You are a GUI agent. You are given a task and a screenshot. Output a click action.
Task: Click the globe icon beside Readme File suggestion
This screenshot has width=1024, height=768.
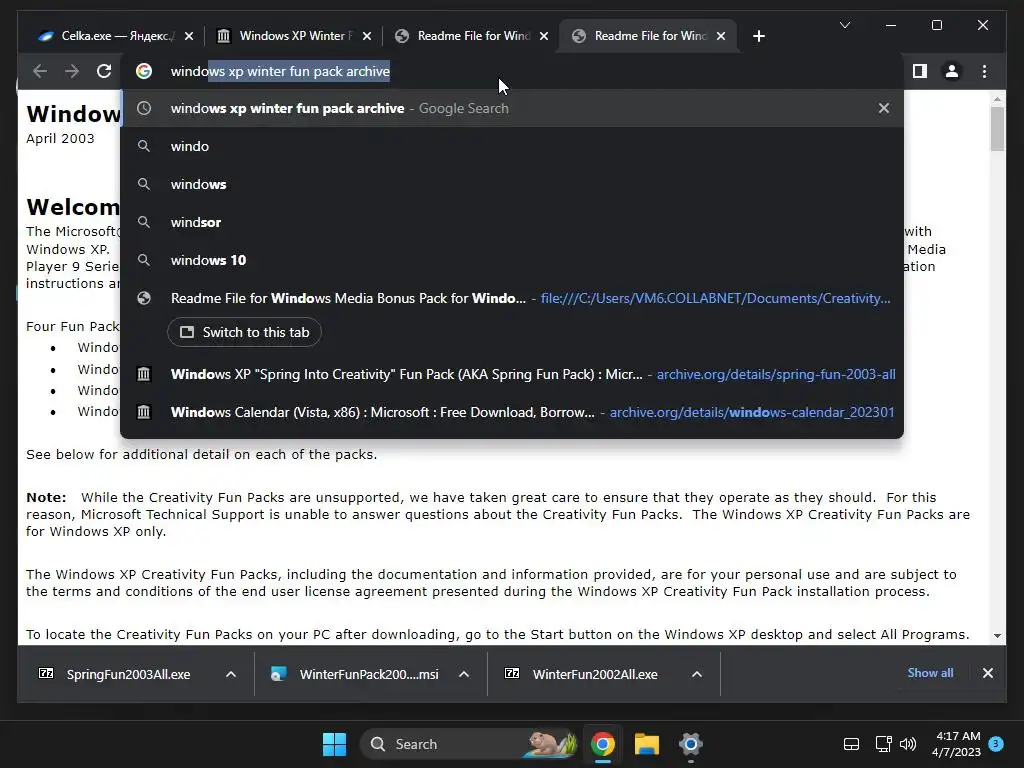click(144, 298)
